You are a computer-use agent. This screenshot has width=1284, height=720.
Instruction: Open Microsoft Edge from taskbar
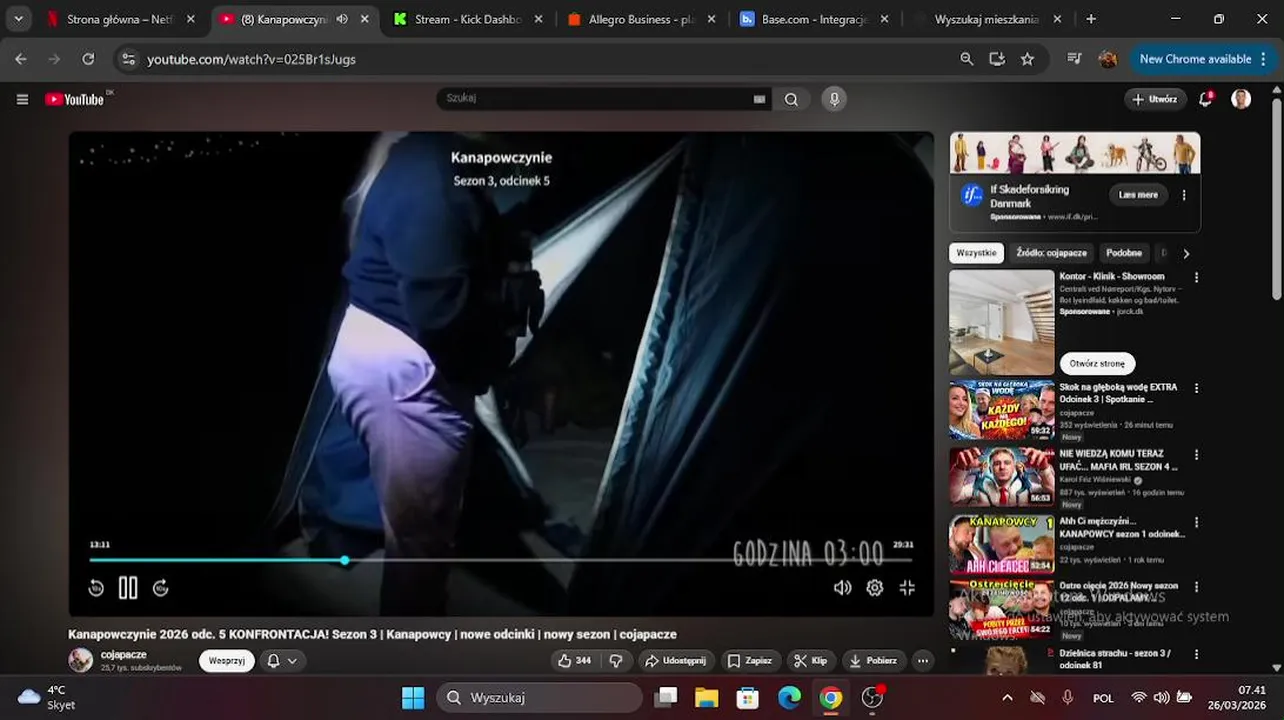coord(790,697)
